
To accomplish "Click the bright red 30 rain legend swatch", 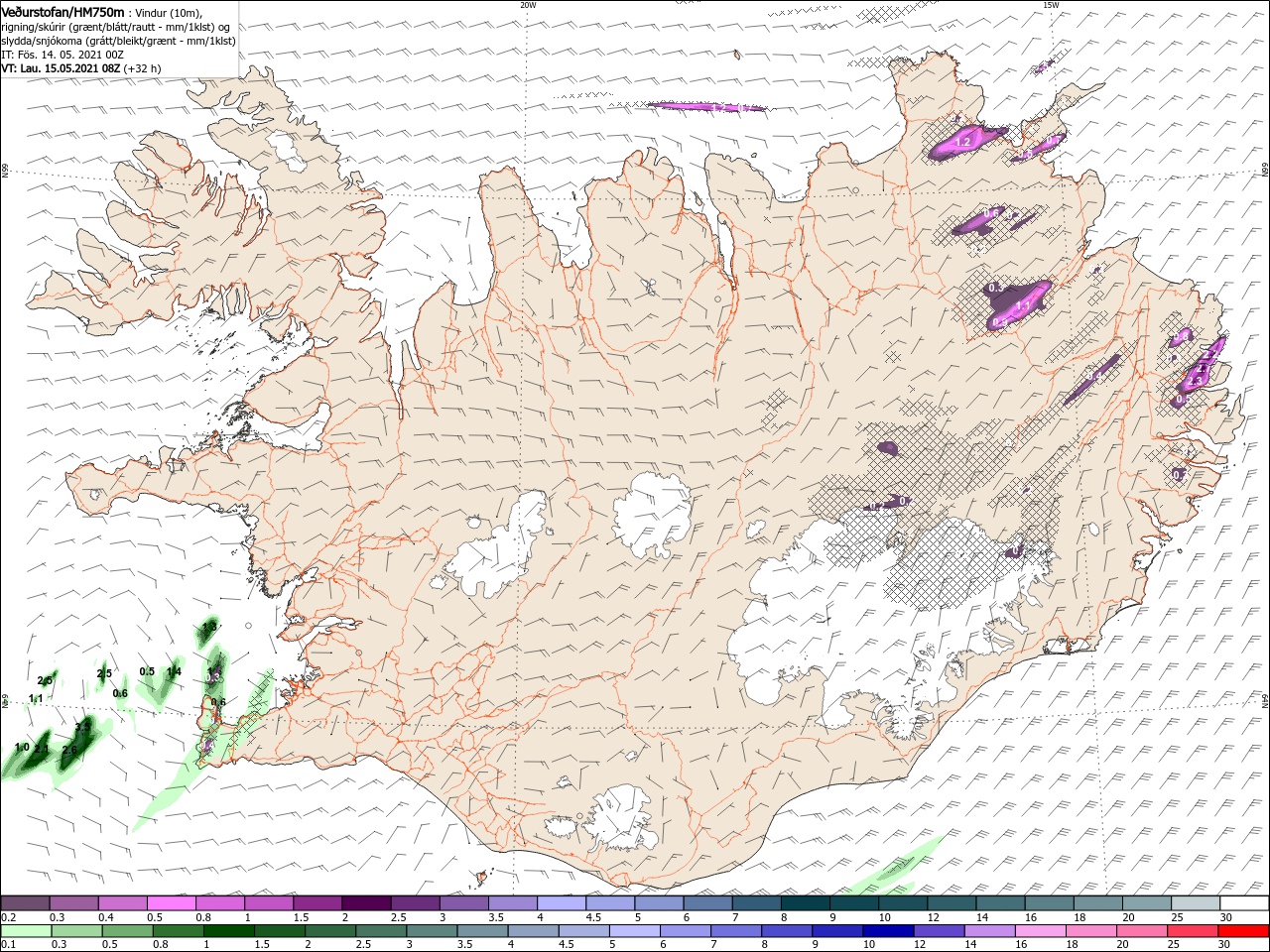I will click(1244, 931).
